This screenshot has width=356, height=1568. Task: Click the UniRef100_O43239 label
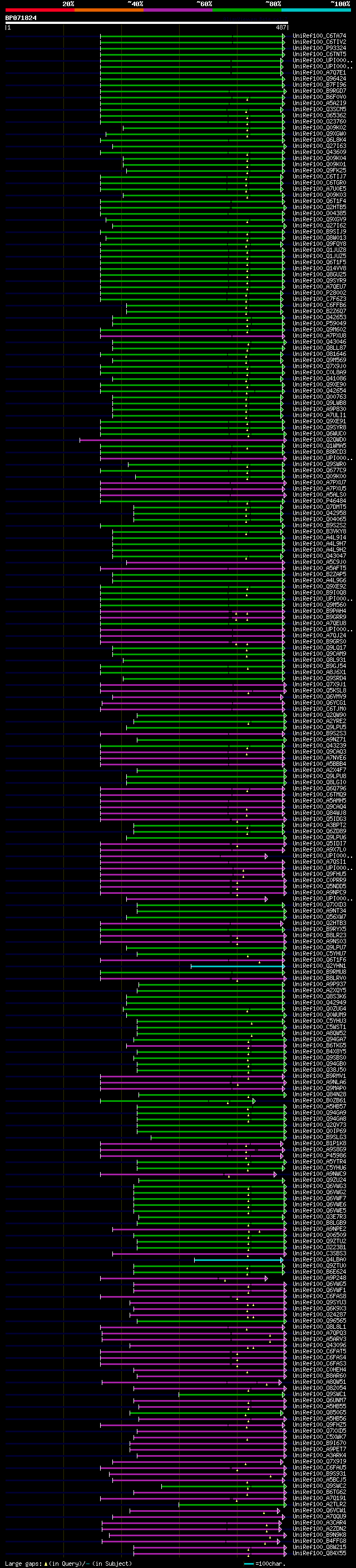[x=319, y=746]
